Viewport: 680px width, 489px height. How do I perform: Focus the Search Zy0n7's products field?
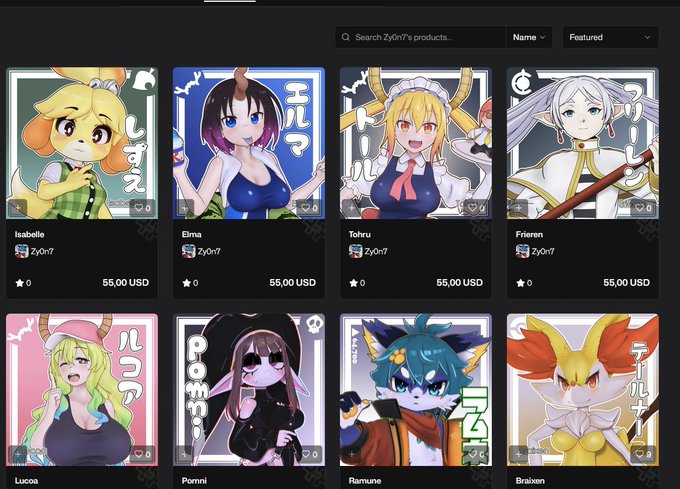[420, 37]
